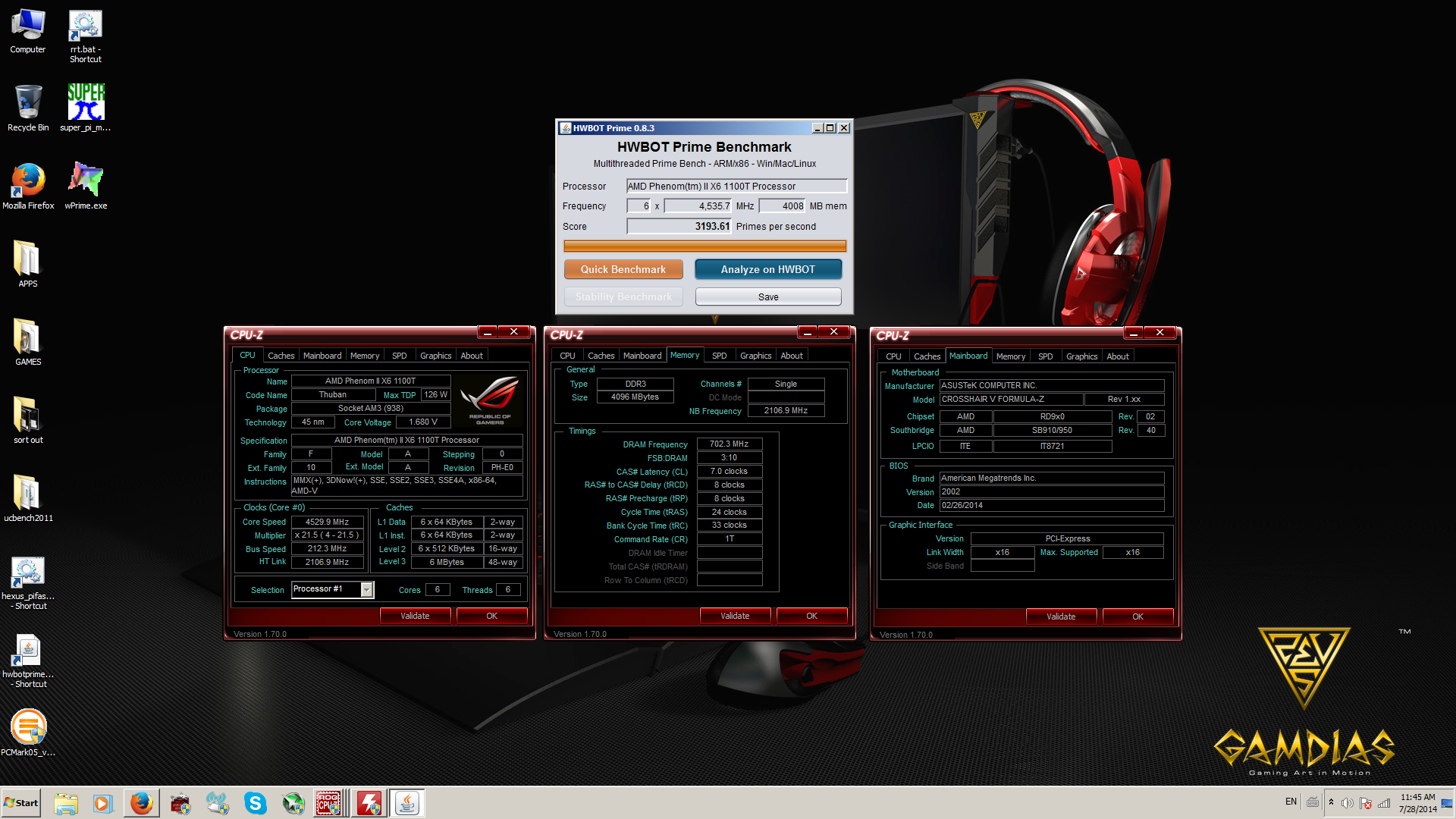Viewport: 1456px width, 819px height.
Task: Click OK in the Mainboard tab window
Action: pos(1137,617)
